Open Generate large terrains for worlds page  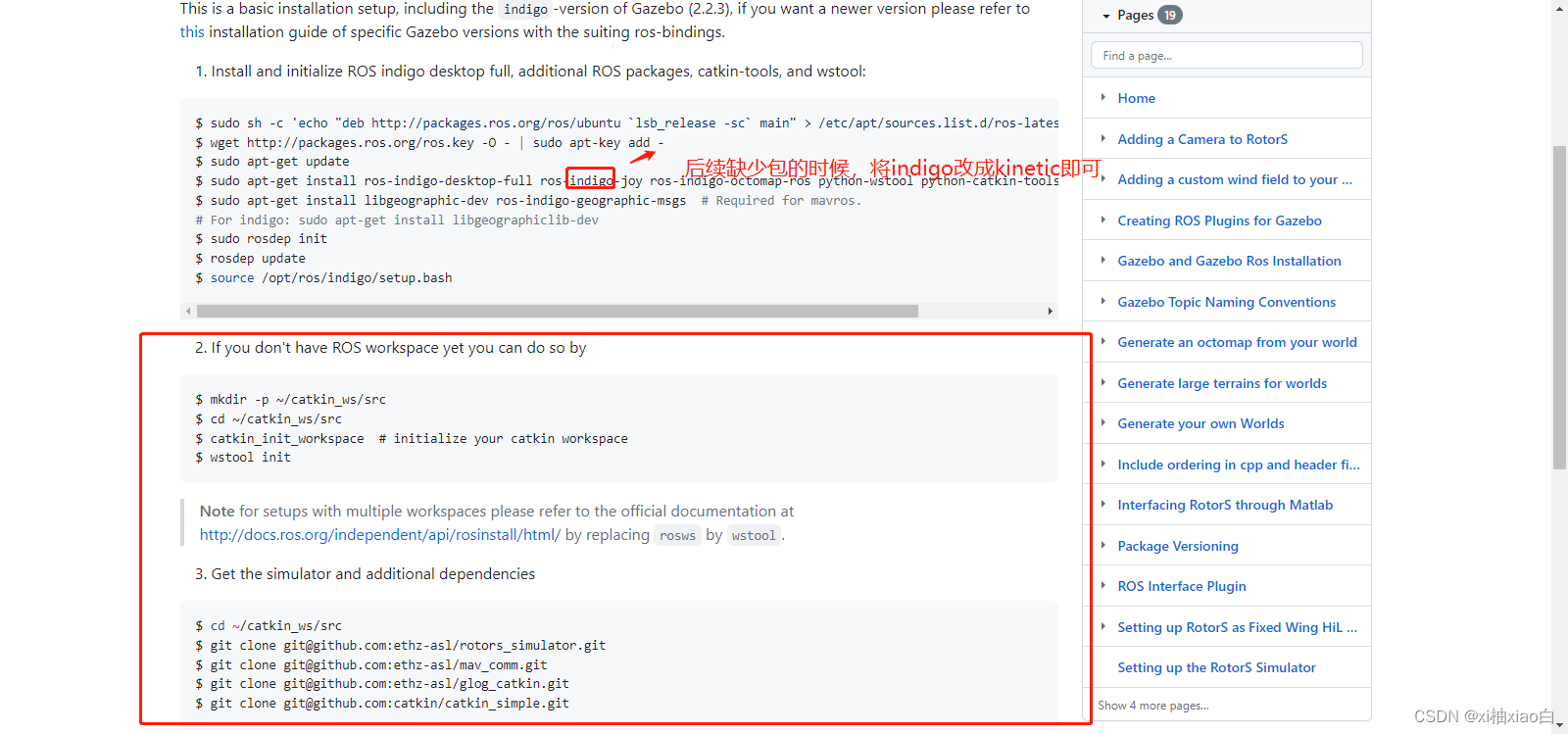[1222, 383]
